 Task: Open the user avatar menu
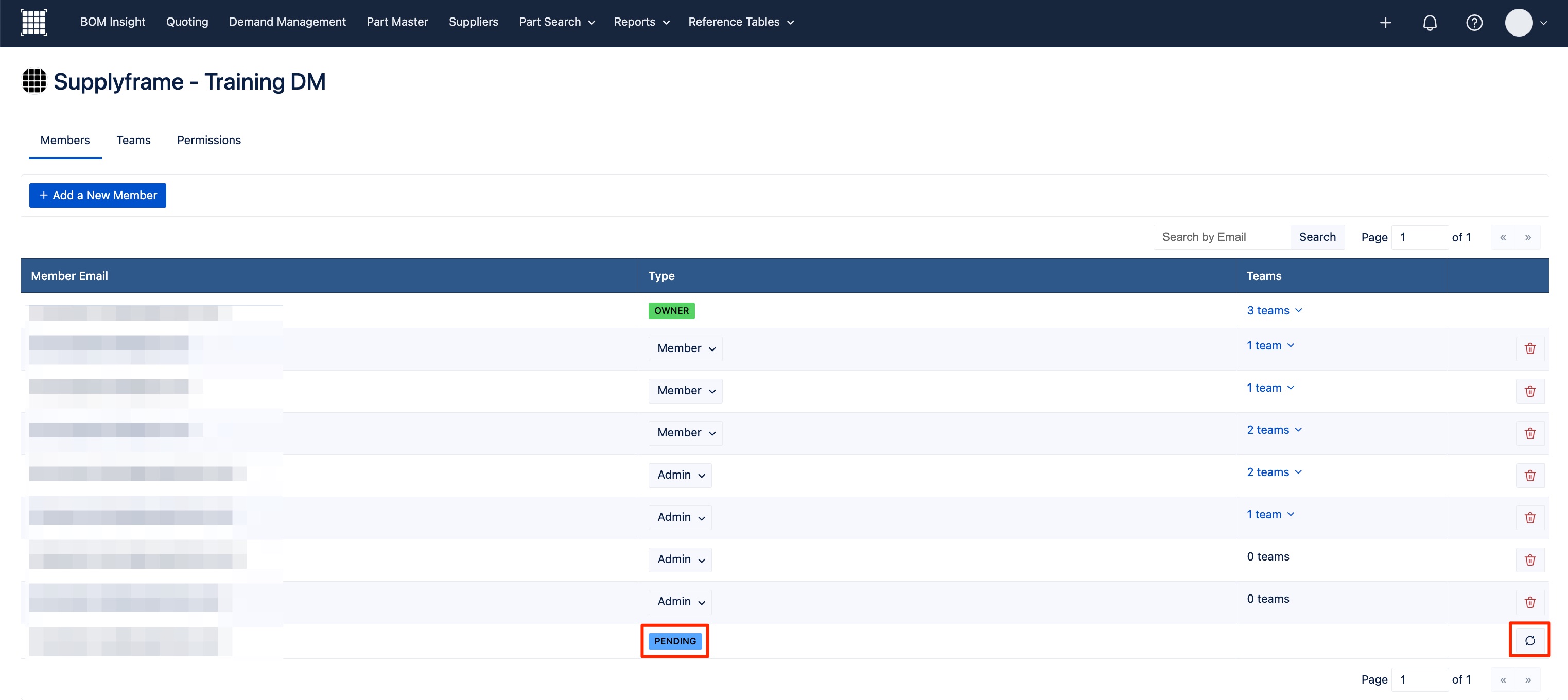point(1526,23)
